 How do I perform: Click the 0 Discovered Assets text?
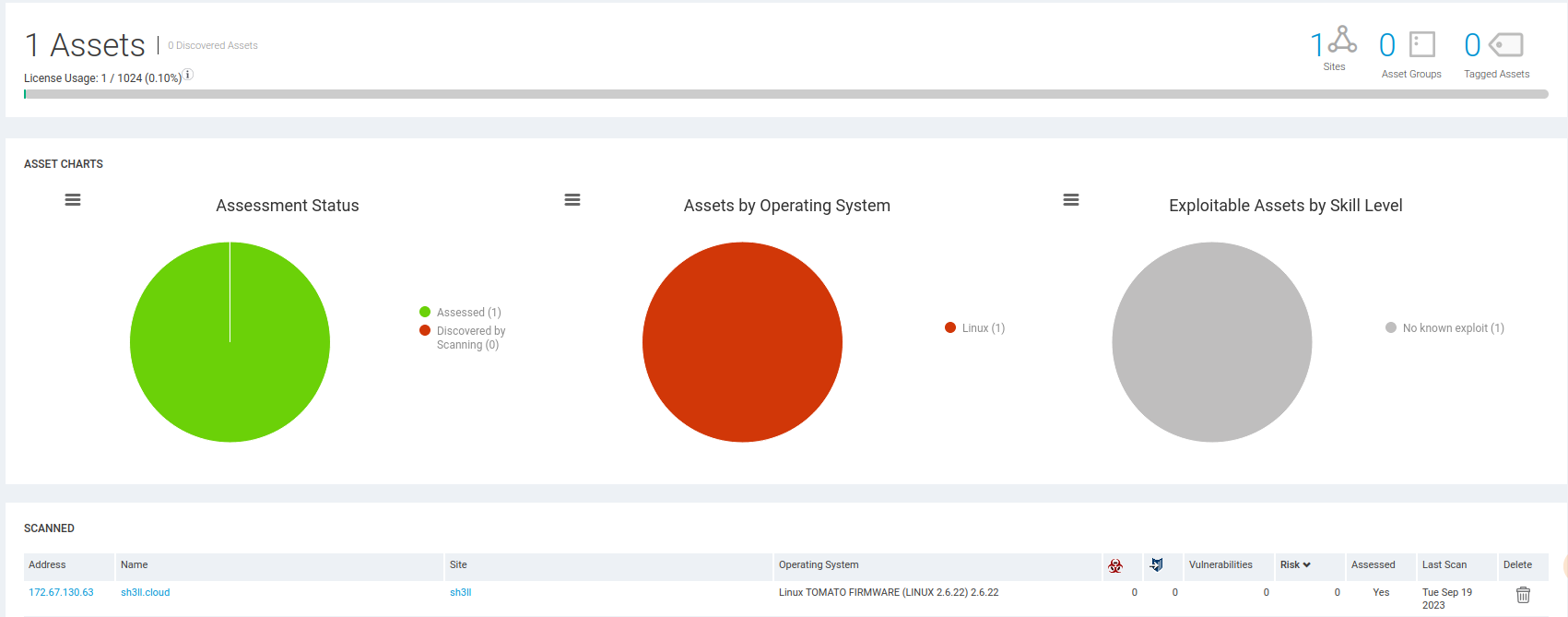(x=213, y=45)
